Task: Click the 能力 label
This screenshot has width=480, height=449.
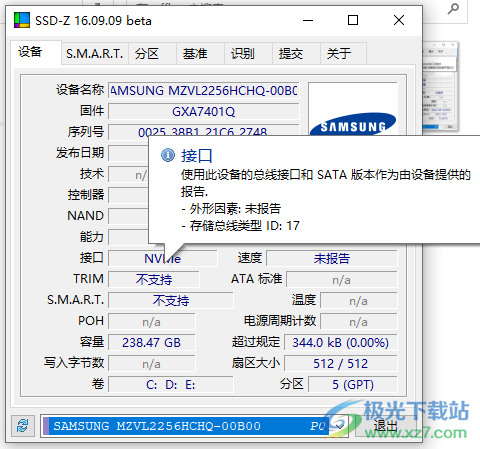Action: tap(92, 237)
